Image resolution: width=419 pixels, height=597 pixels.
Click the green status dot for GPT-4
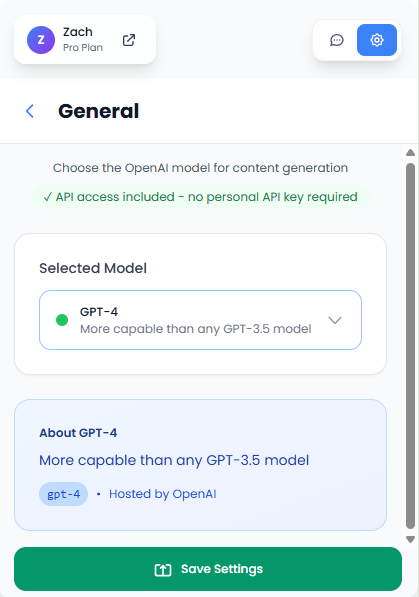[62, 320]
